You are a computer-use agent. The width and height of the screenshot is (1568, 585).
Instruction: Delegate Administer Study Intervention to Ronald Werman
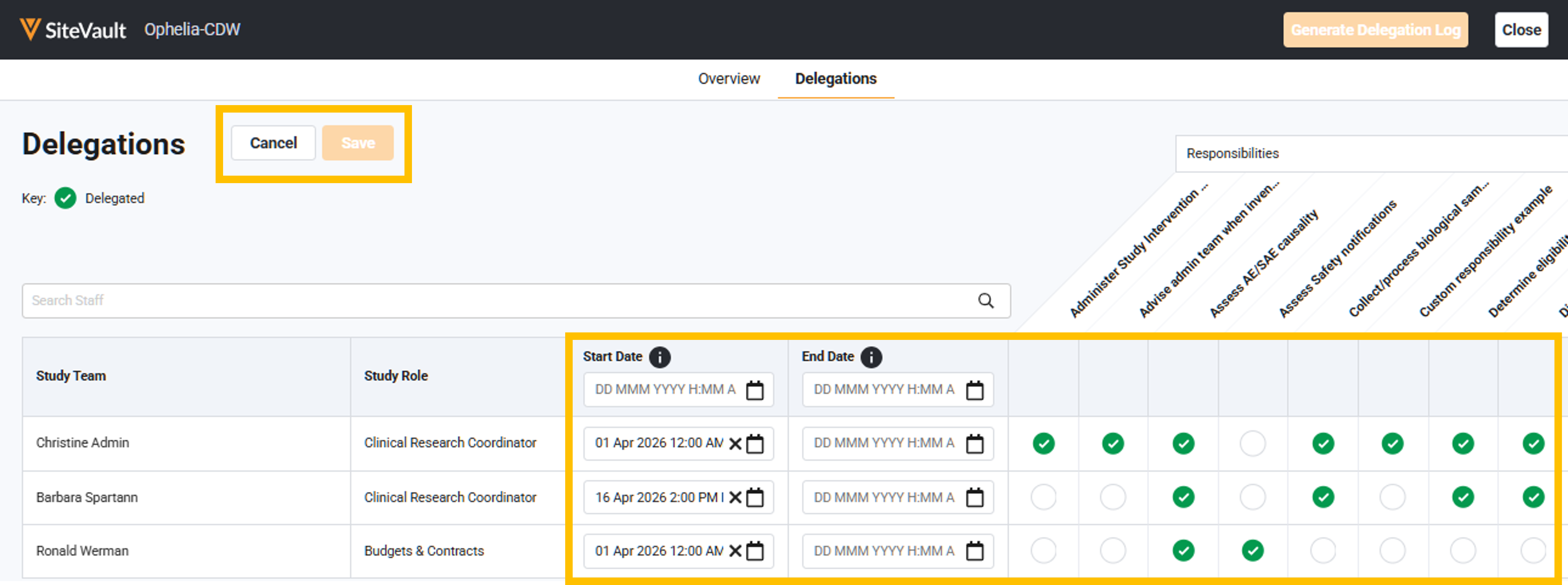pos(1043,551)
